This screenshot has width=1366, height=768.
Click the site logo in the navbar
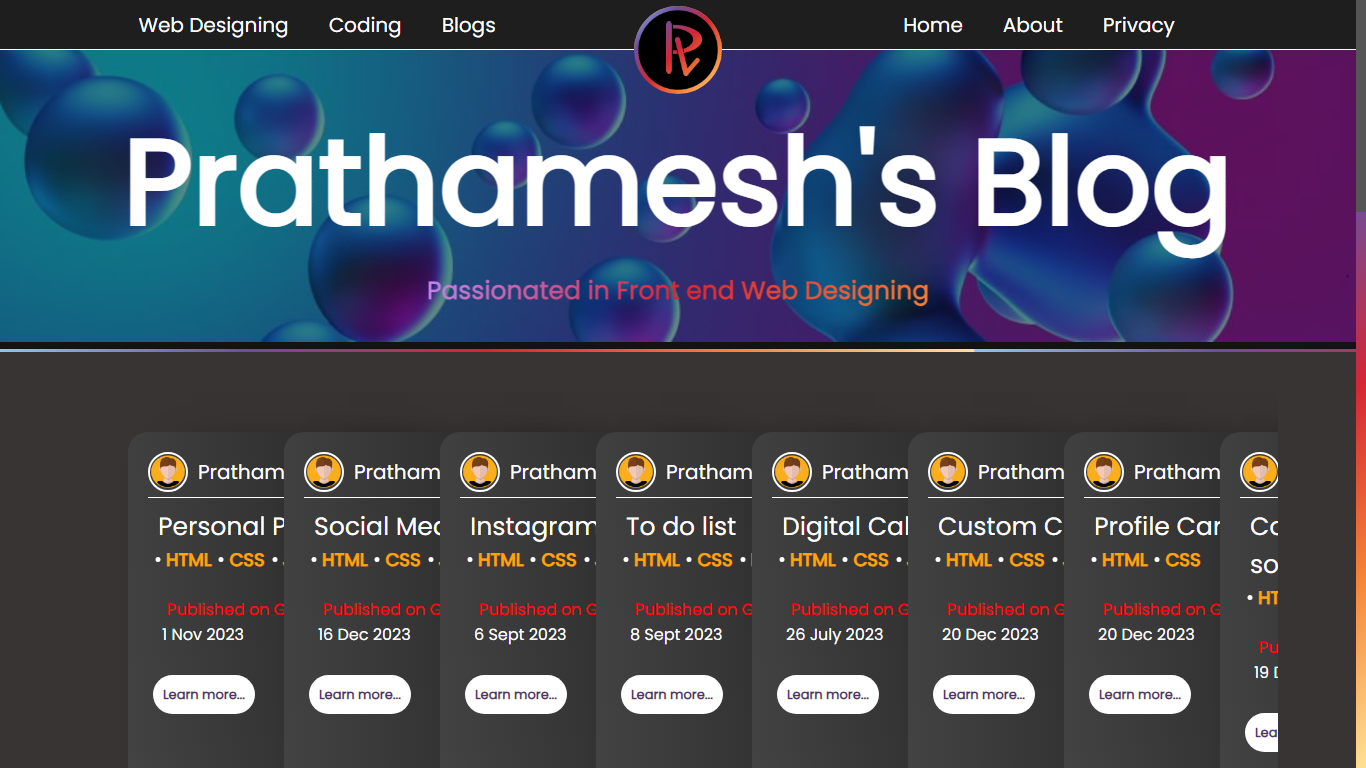[678, 50]
